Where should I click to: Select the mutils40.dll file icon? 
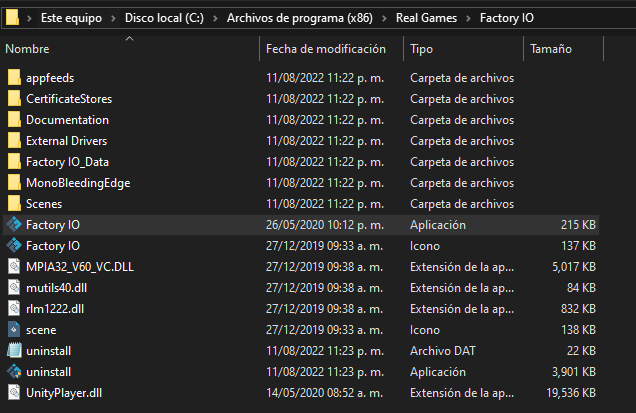(x=14, y=288)
